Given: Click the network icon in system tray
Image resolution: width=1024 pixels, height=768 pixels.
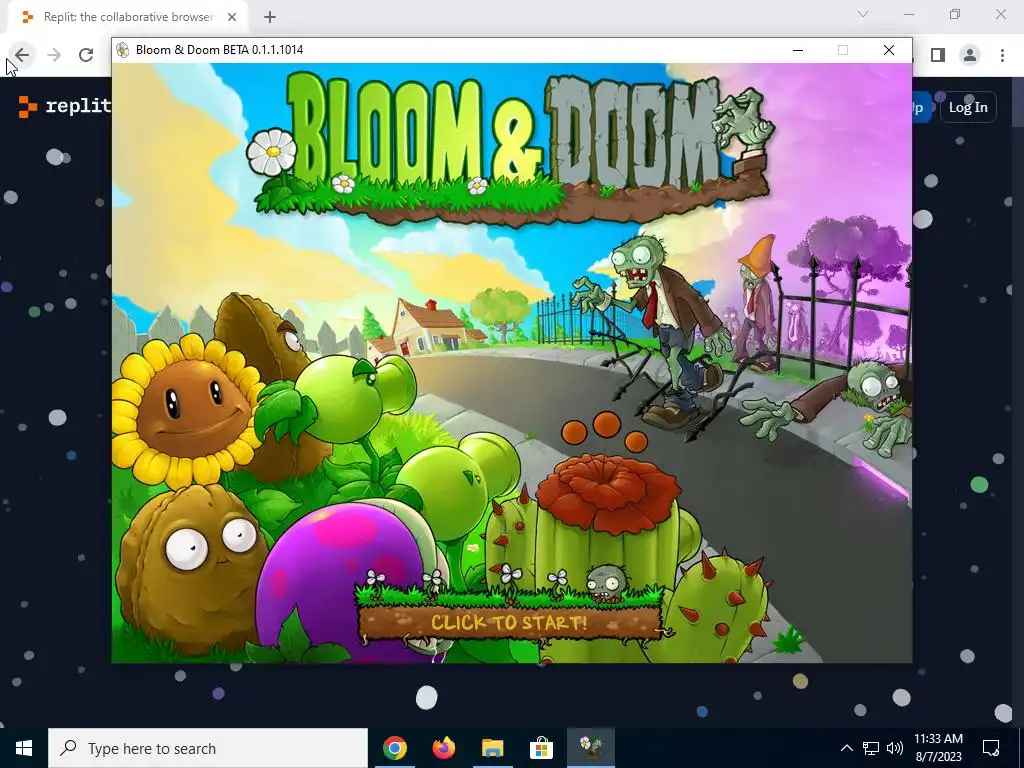Looking at the screenshot, I should [x=871, y=748].
